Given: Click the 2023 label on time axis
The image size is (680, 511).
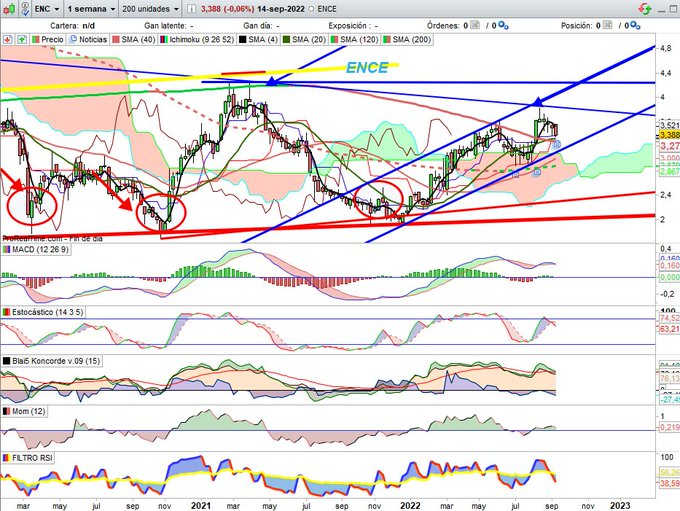Looking at the screenshot, I should (x=620, y=505).
